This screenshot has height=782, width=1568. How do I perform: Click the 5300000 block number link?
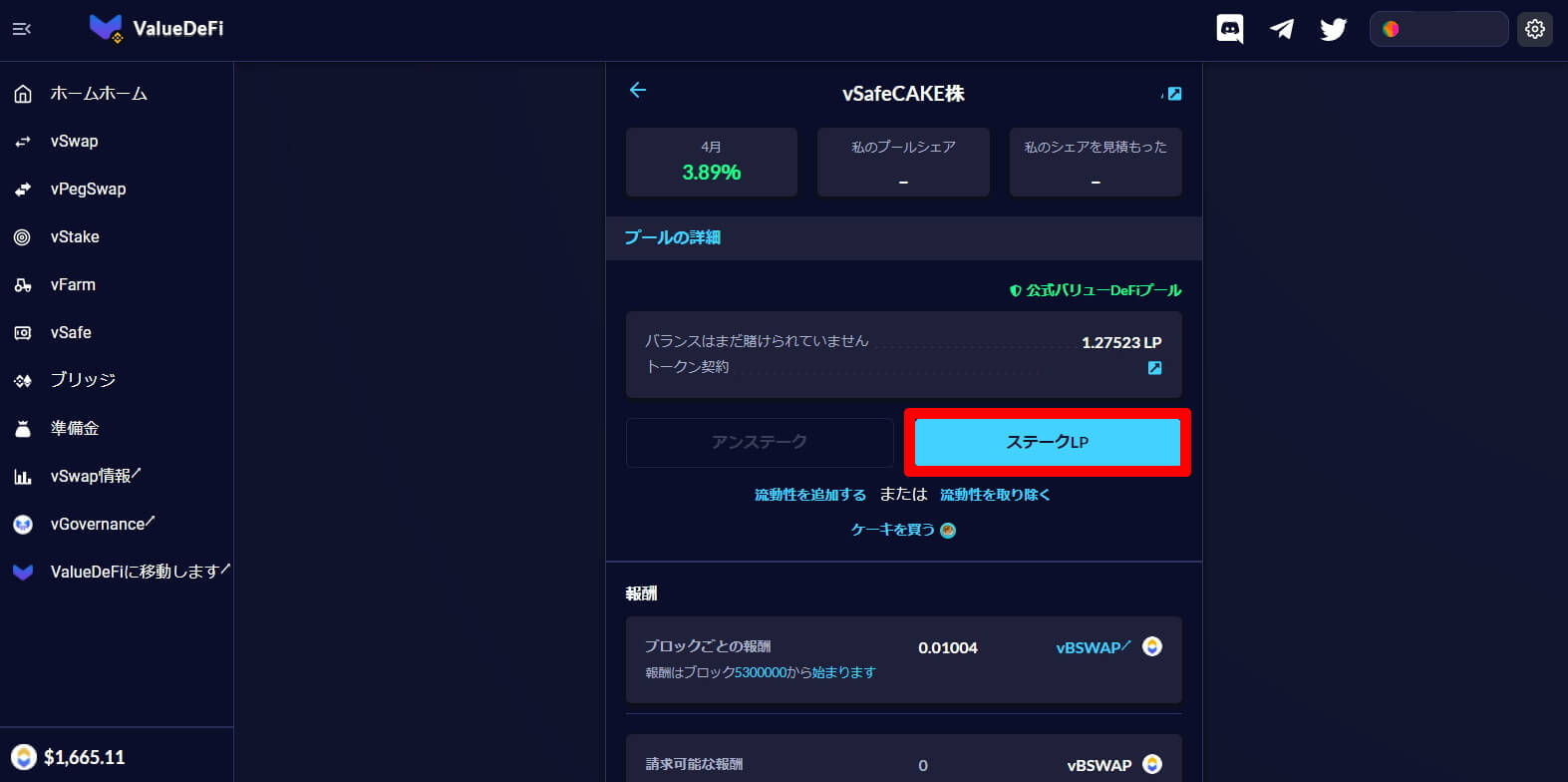(x=761, y=672)
